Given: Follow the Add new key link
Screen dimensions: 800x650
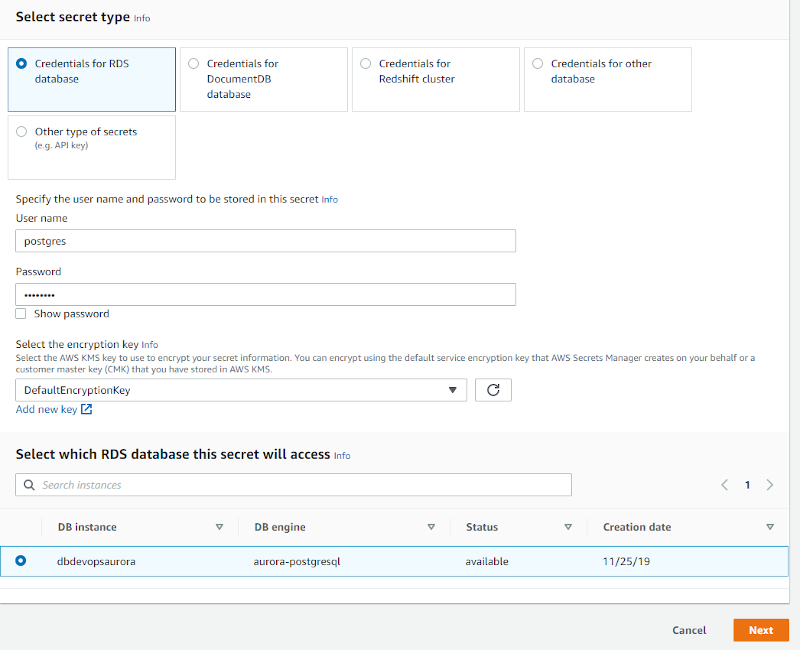Looking at the screenshot, I should [x=46, y=409].
